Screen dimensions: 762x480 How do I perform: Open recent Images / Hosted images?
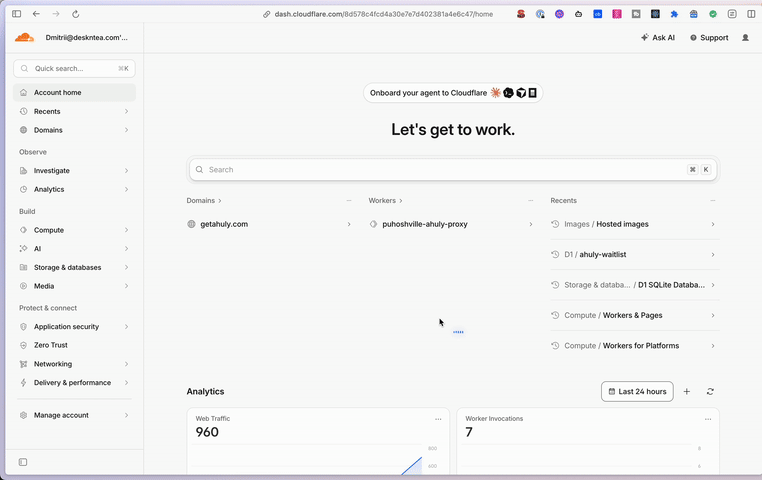pyautogui.click(x=635, y=224)
